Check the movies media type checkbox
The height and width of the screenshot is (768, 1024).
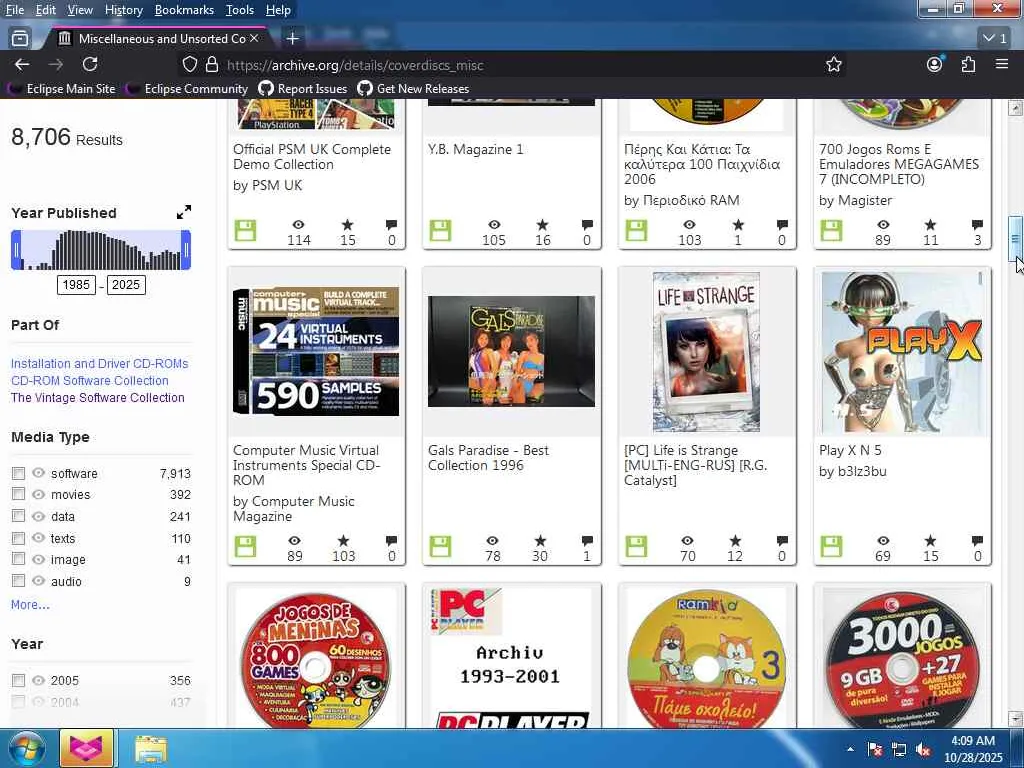[18, 494]
